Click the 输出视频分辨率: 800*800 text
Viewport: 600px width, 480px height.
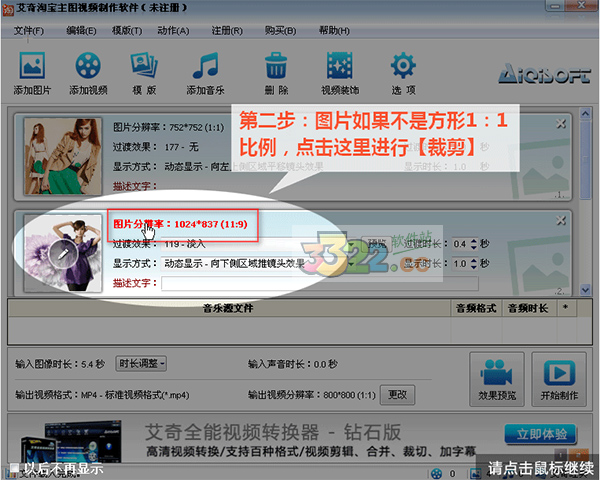(x=311, y=395)
